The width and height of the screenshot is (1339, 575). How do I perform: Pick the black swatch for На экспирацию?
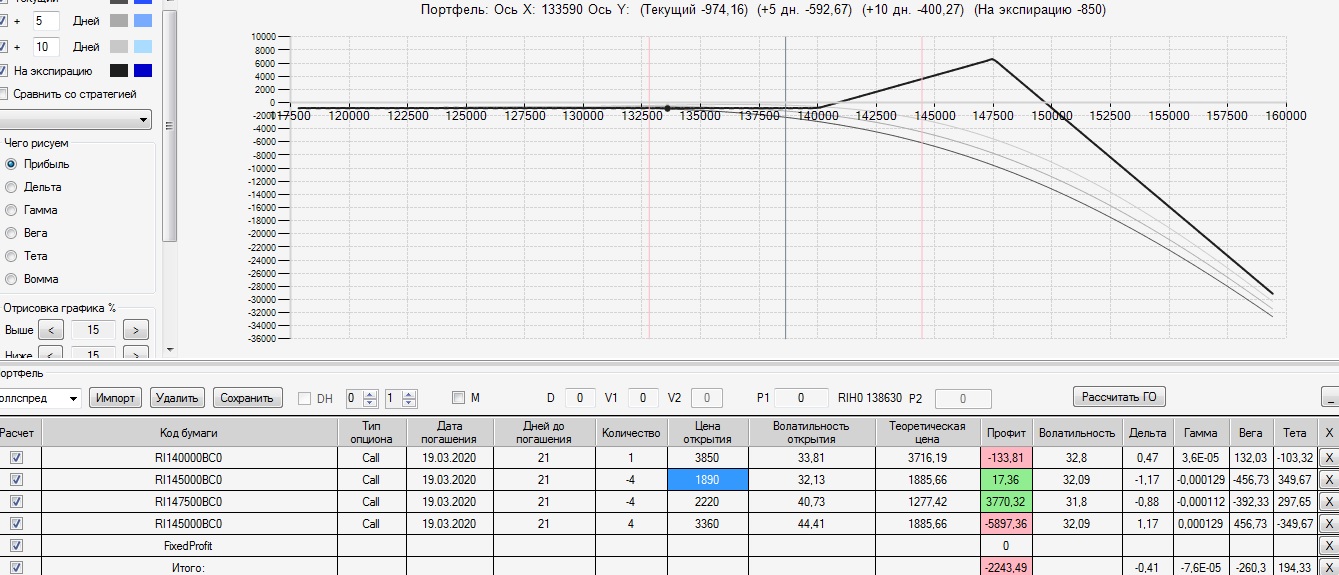[119, 71]
